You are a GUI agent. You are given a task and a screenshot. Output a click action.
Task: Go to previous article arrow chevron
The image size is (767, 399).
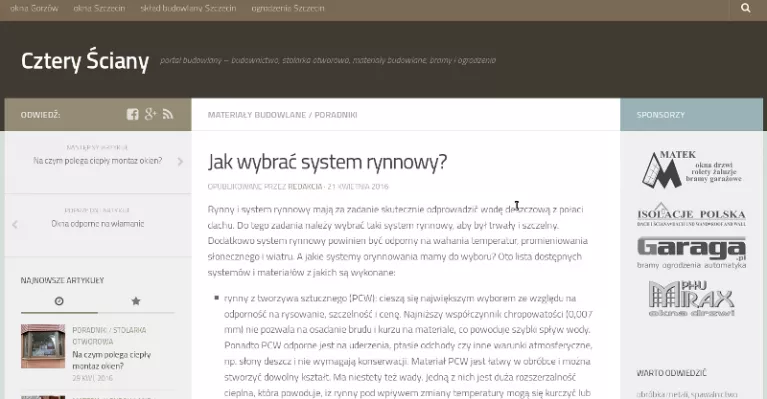click(15, 224)
